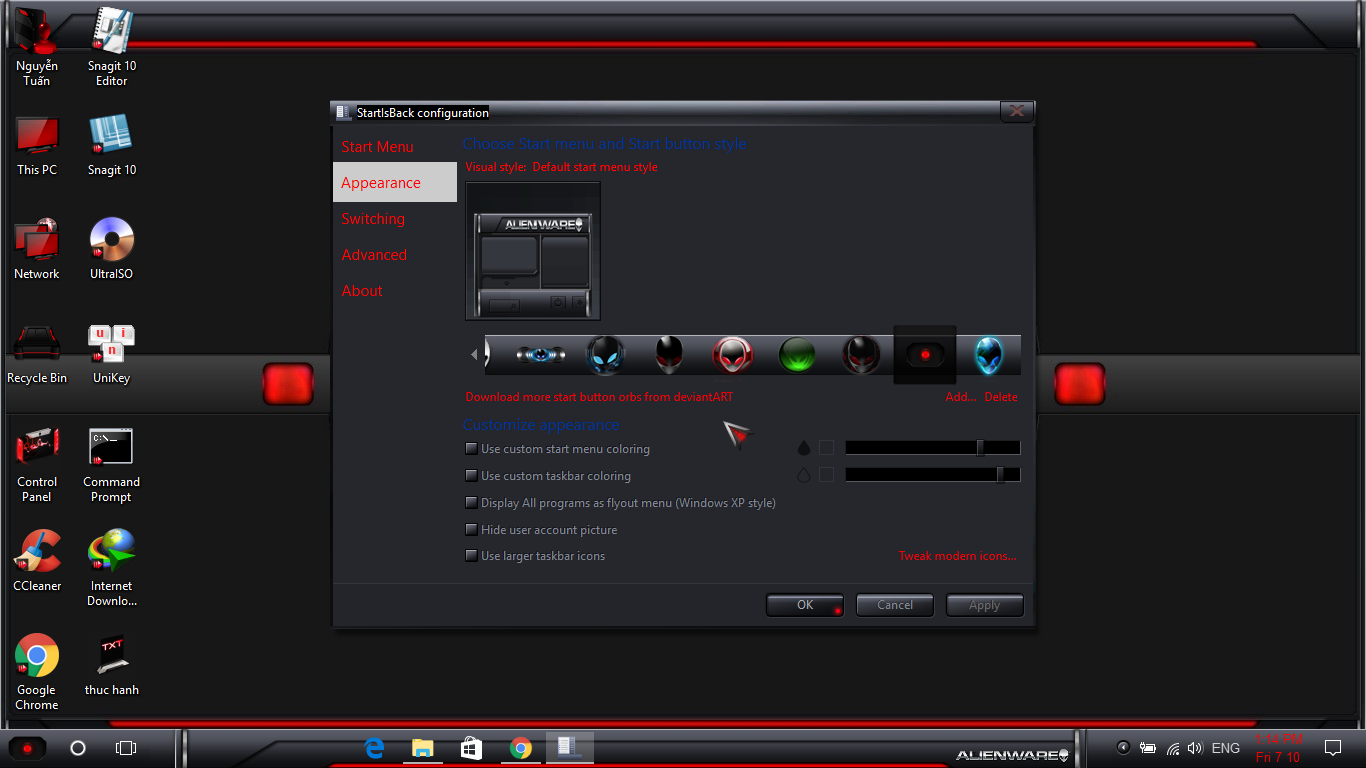The image size is (1366, 768).
Task: Click the volume speaker tray icon
Action: pyautogui.click(x=1195, y=748)
